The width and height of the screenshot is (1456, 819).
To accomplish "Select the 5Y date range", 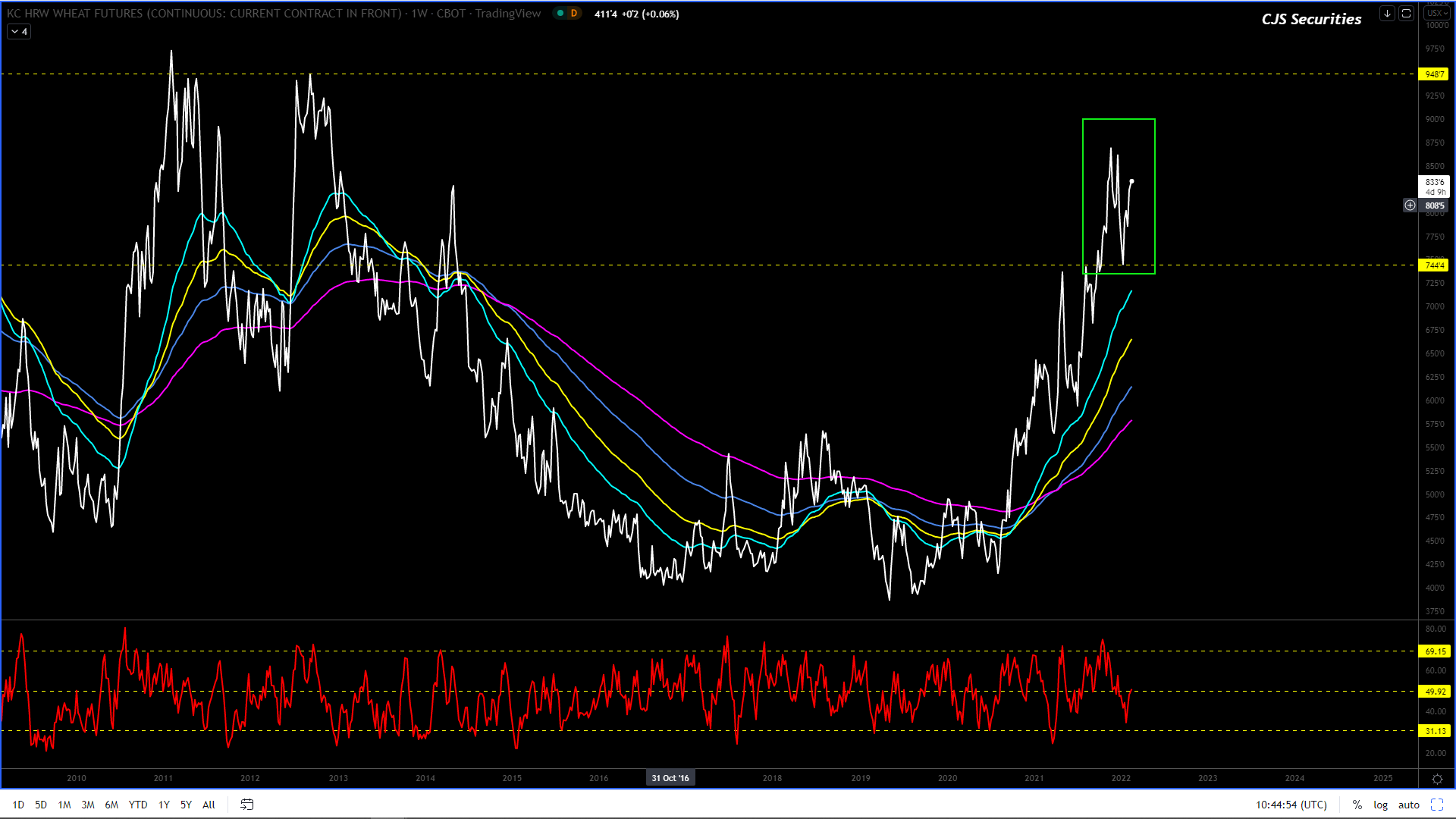I will 186,805.
